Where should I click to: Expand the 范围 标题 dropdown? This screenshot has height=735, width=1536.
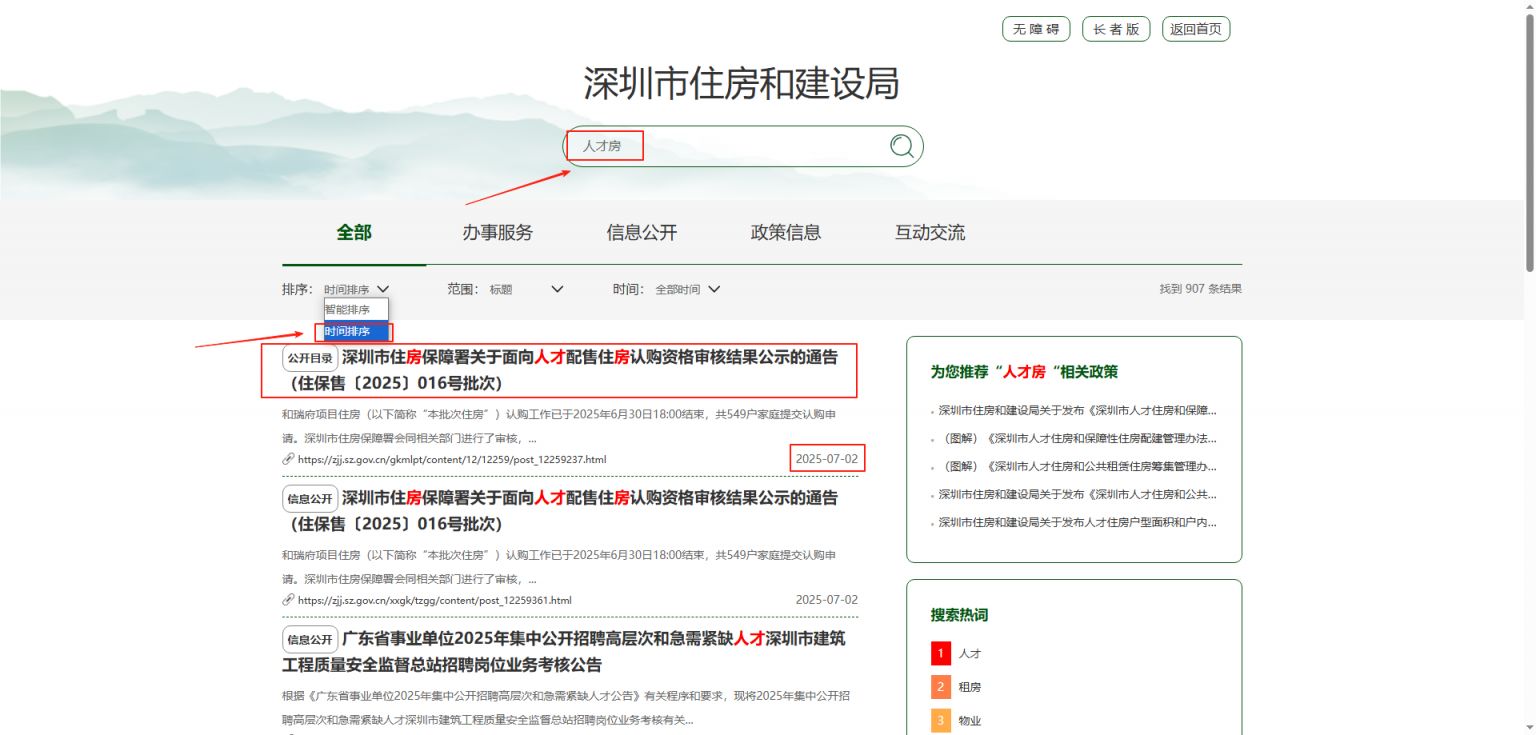pyautogui.click(x=527, y=289)
